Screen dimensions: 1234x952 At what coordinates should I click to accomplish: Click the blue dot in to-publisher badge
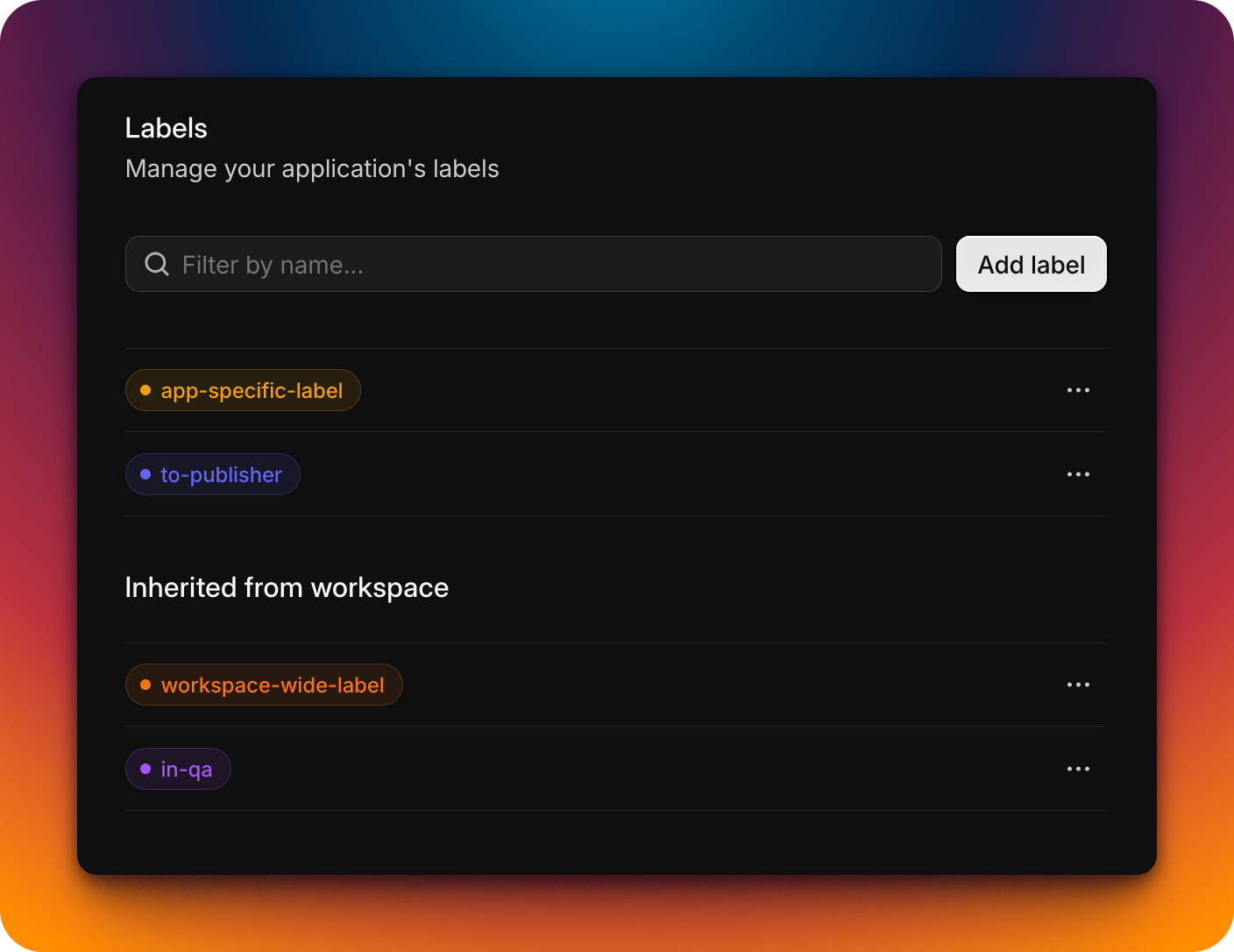tap(145, 475)
